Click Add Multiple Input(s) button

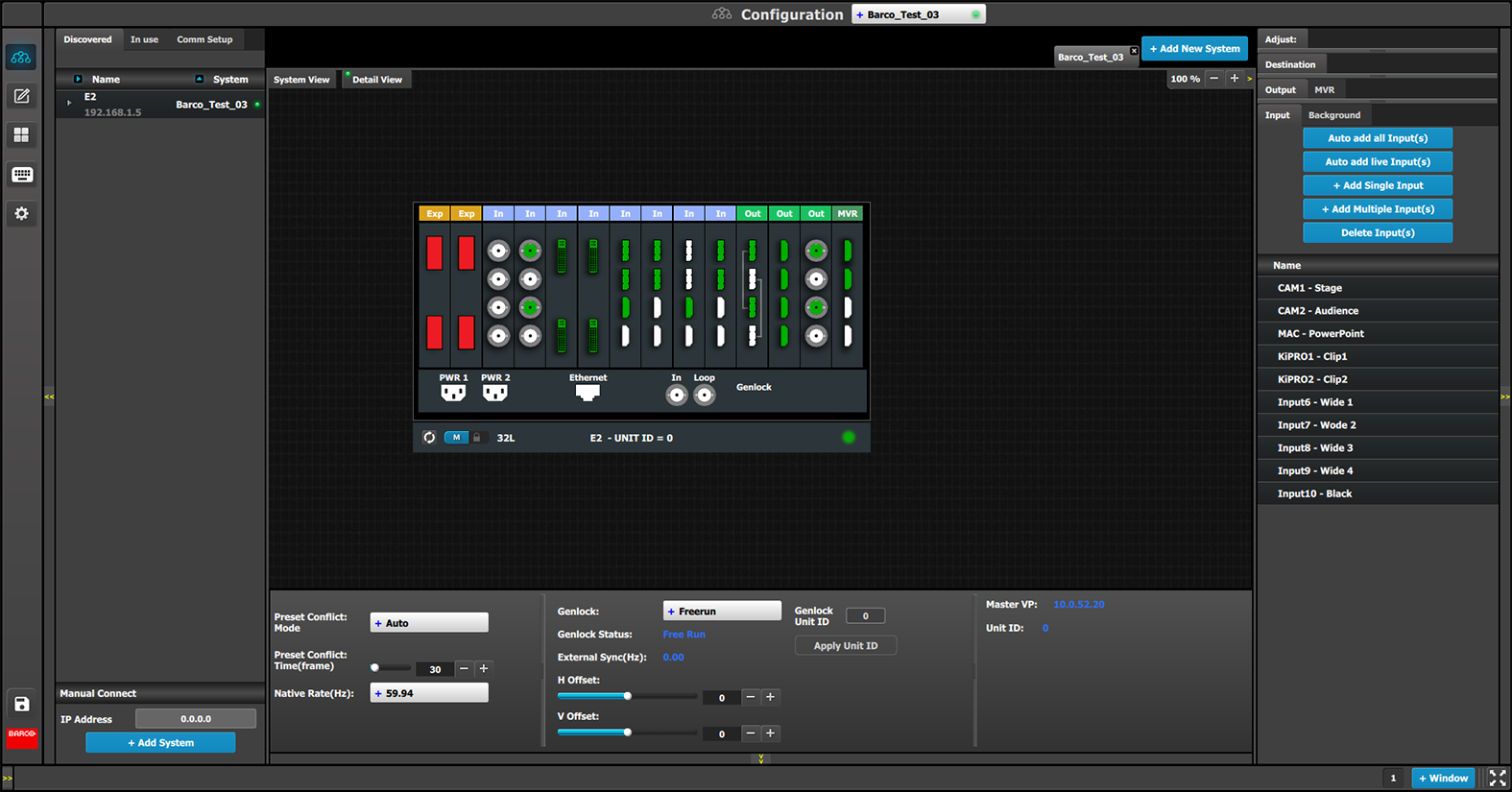pyautogui.click(x=1378, y=209)
